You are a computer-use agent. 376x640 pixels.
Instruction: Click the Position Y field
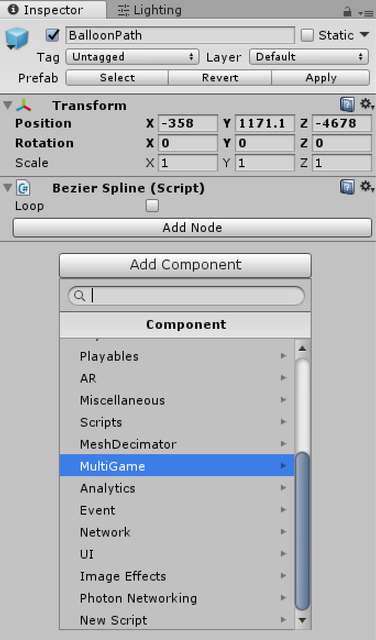[x=265, y=123]
